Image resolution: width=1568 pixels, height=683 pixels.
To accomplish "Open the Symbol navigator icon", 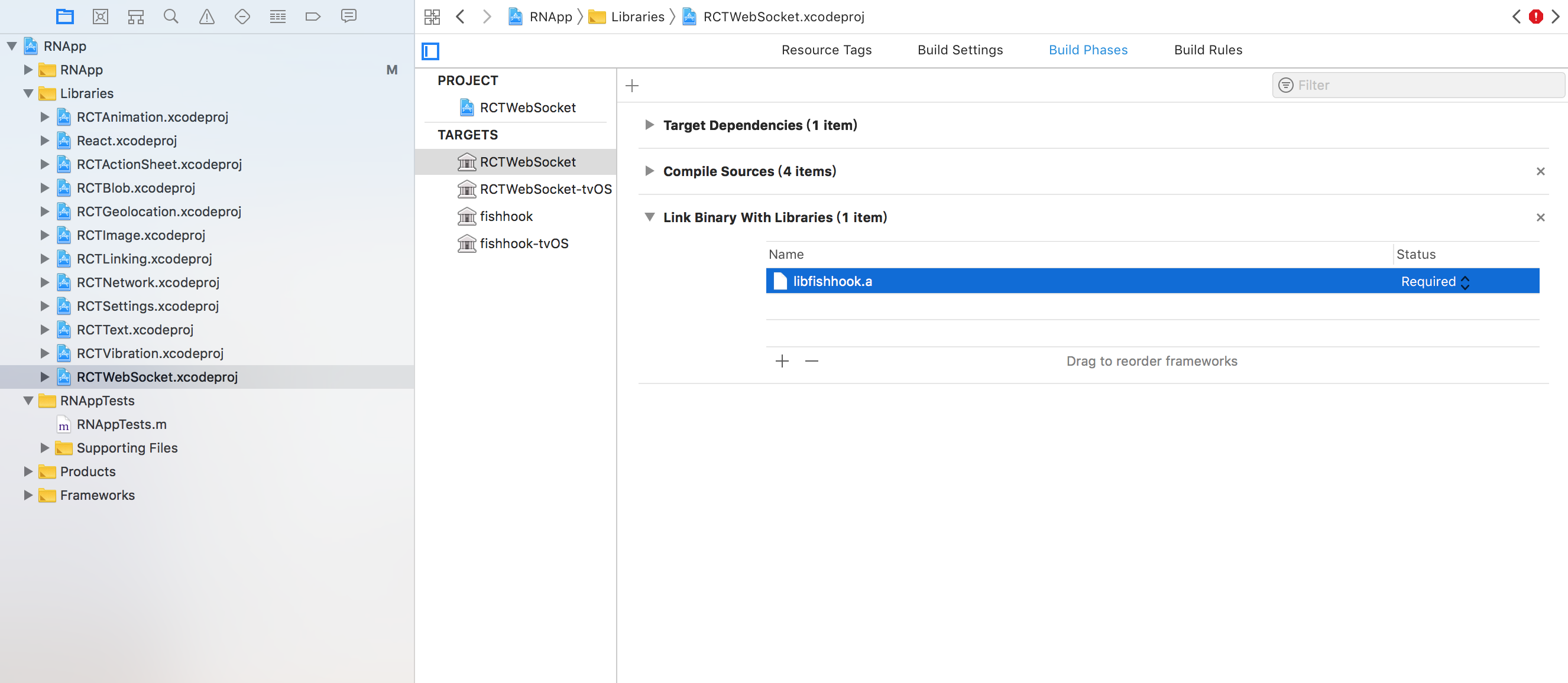I will click(x=136, y=17).
